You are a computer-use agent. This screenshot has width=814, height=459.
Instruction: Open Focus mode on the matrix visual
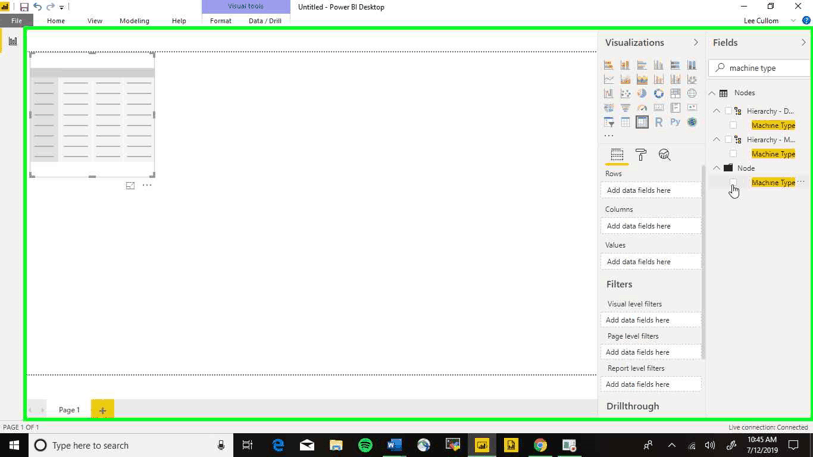point(130,185)
